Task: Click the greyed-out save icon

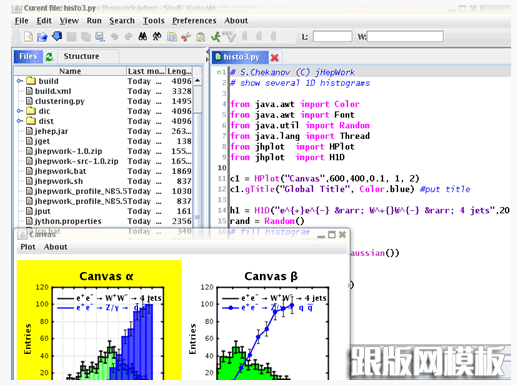Action: tap(71, 36)
